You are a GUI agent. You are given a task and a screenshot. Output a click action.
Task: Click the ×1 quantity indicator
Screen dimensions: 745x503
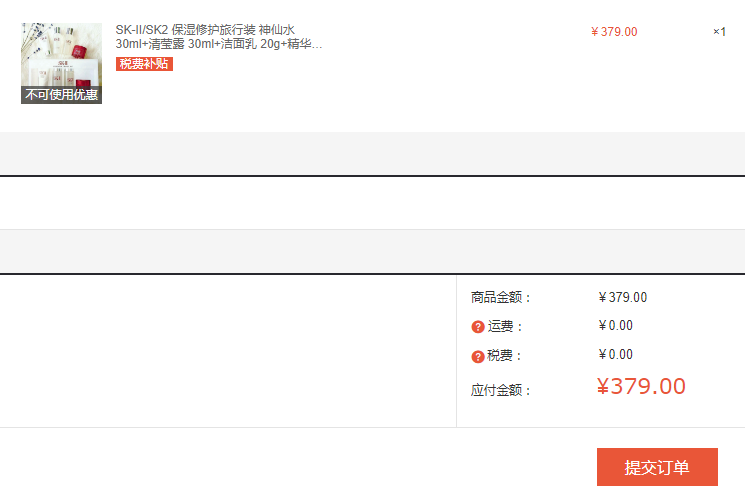(x=719, y=32)
